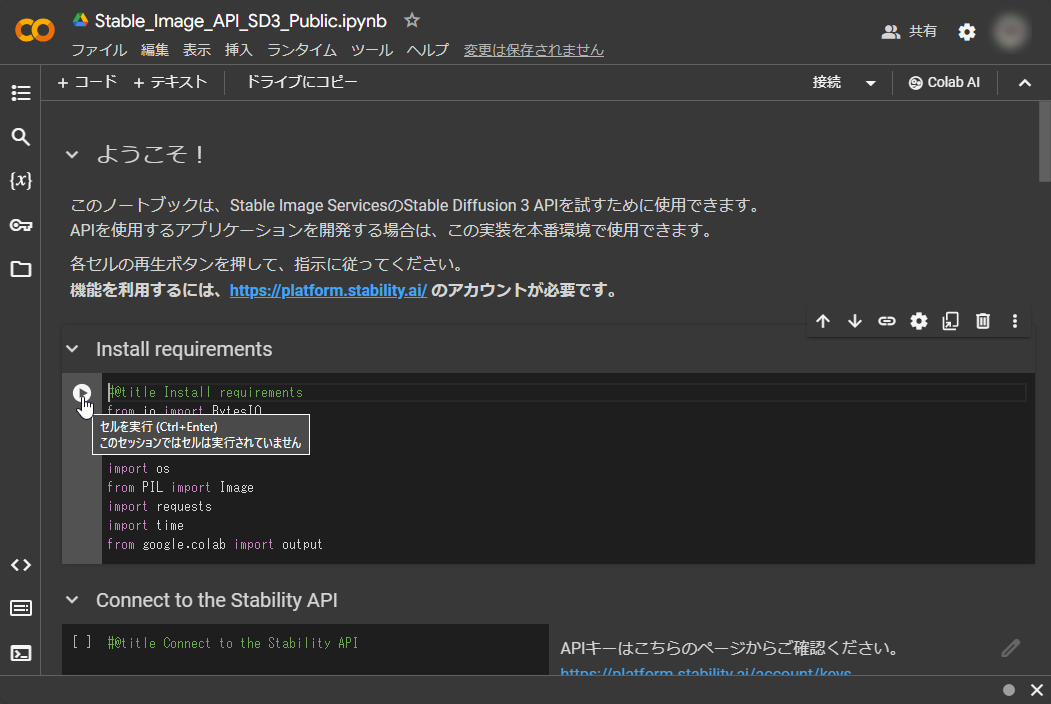Delete the selected cell with trash icon
Image resolution: width=1051 pixels, height=704 pixels.
point(983,321)
